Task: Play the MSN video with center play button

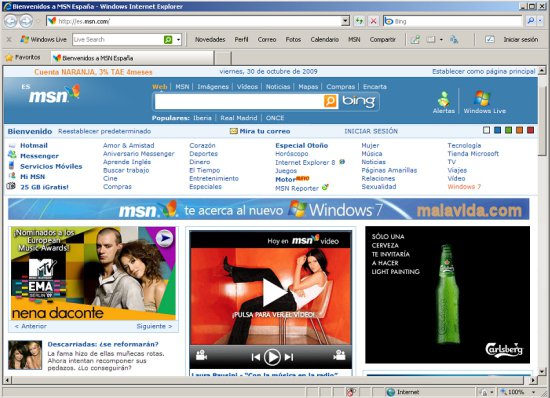Action: [275, 292]
